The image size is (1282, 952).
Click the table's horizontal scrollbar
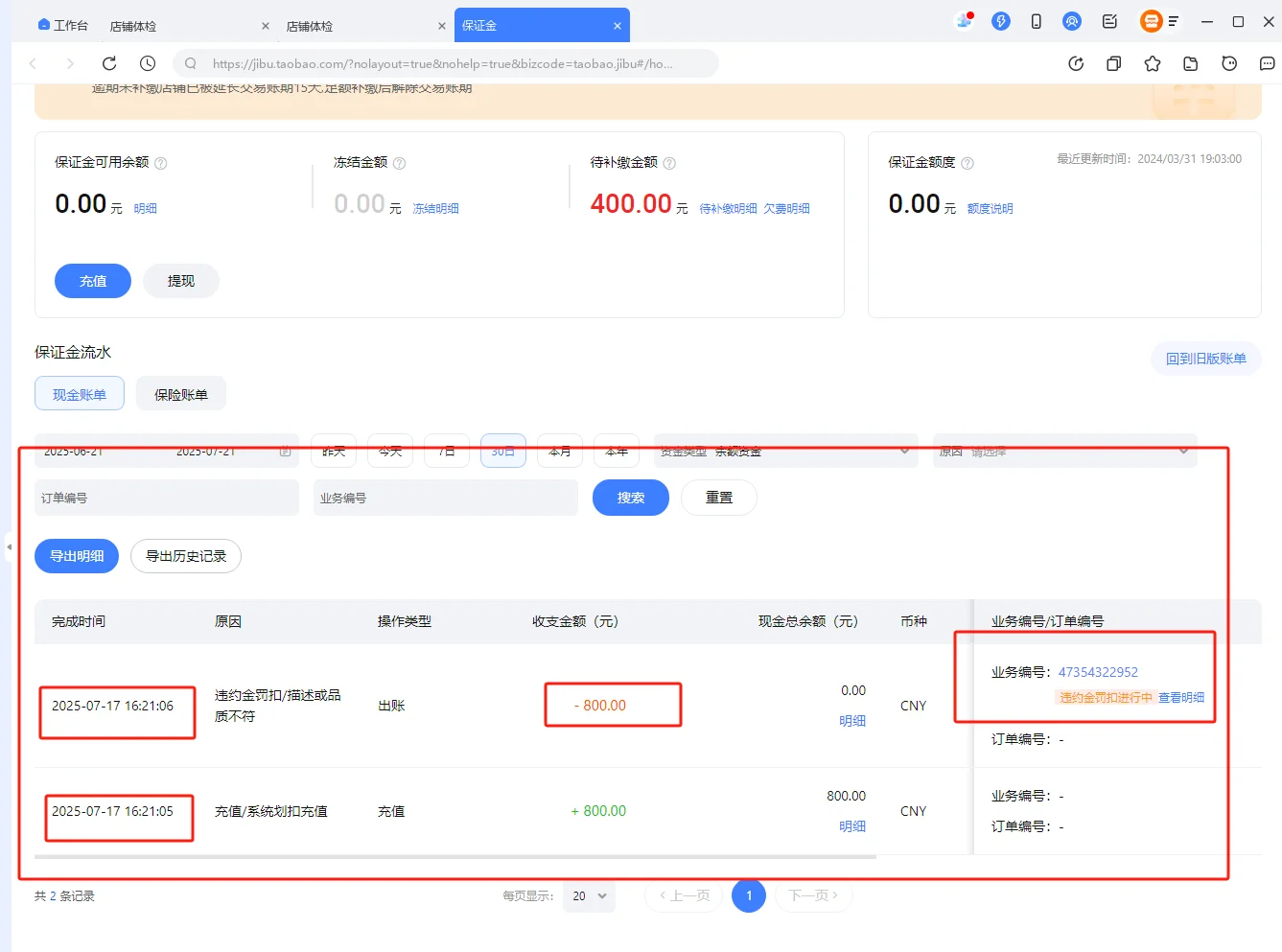click(455, 857)
